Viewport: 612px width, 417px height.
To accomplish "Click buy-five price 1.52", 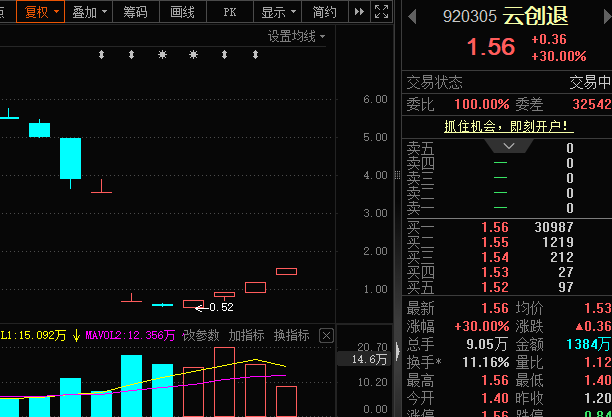I will click(495, 287).
